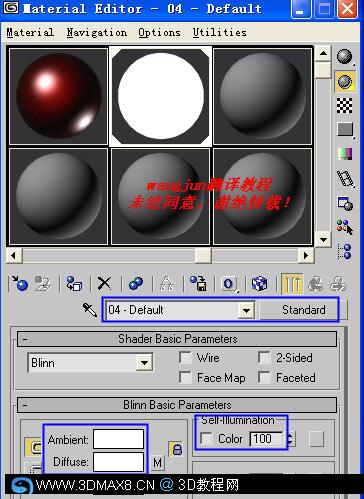This screenshot has height=499, width=364.
Task: Select the red glossy sphere sample slot
Action: click(x=58, y=96)
